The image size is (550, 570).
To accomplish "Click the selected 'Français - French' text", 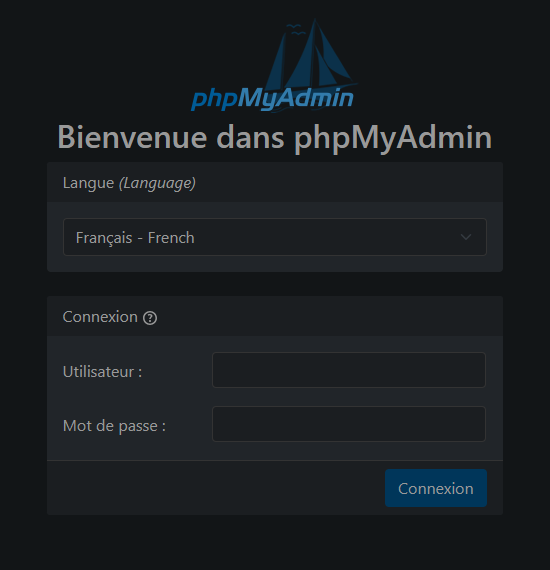I will click(x=135, y=238).
